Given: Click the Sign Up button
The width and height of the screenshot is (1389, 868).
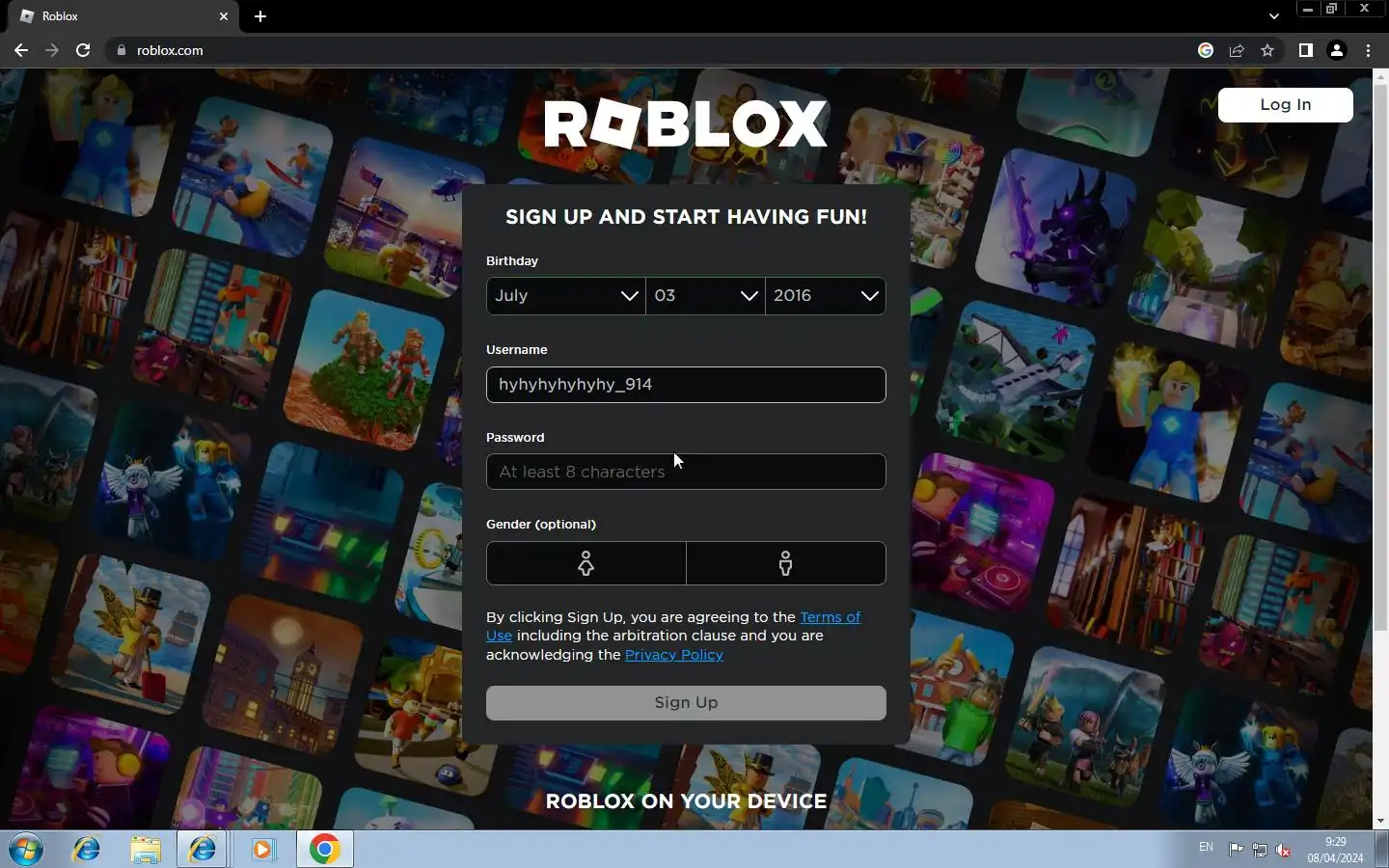Looking at the screenshot, I should click(686, 703).
